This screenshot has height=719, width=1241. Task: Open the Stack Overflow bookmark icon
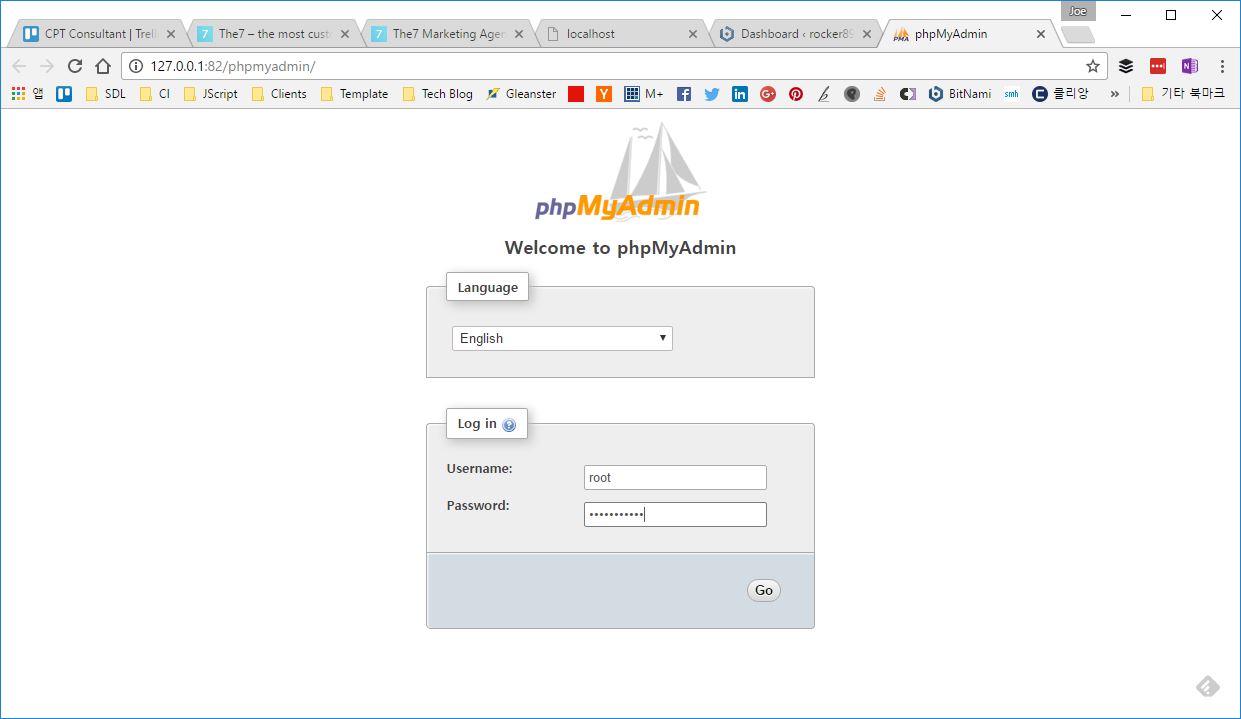tap(880, 94)
